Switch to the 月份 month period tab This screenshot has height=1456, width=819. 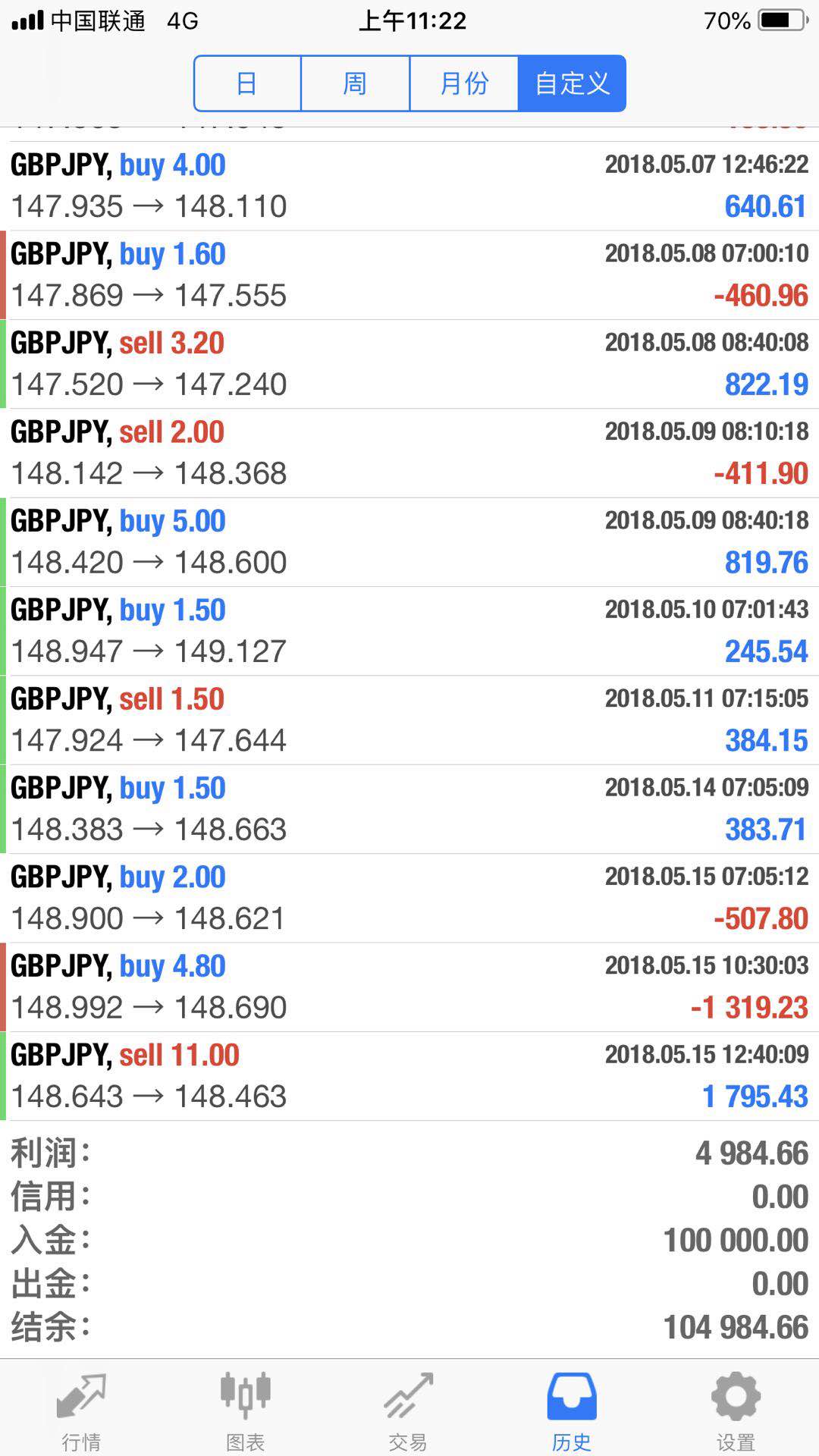[x=464, y=83]
